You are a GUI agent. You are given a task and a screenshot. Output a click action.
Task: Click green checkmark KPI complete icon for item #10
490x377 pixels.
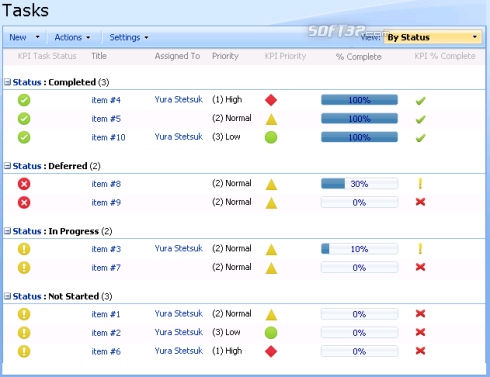pyautogui.click(x=421, y=138)
